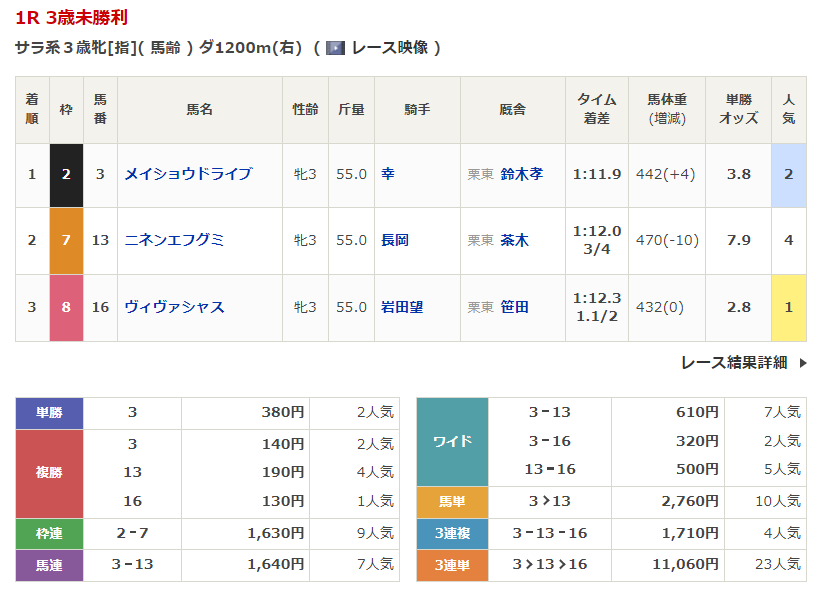Click the orange bracket 7 color box
Viewport: 824px width, 592px height.
point(66,240)
